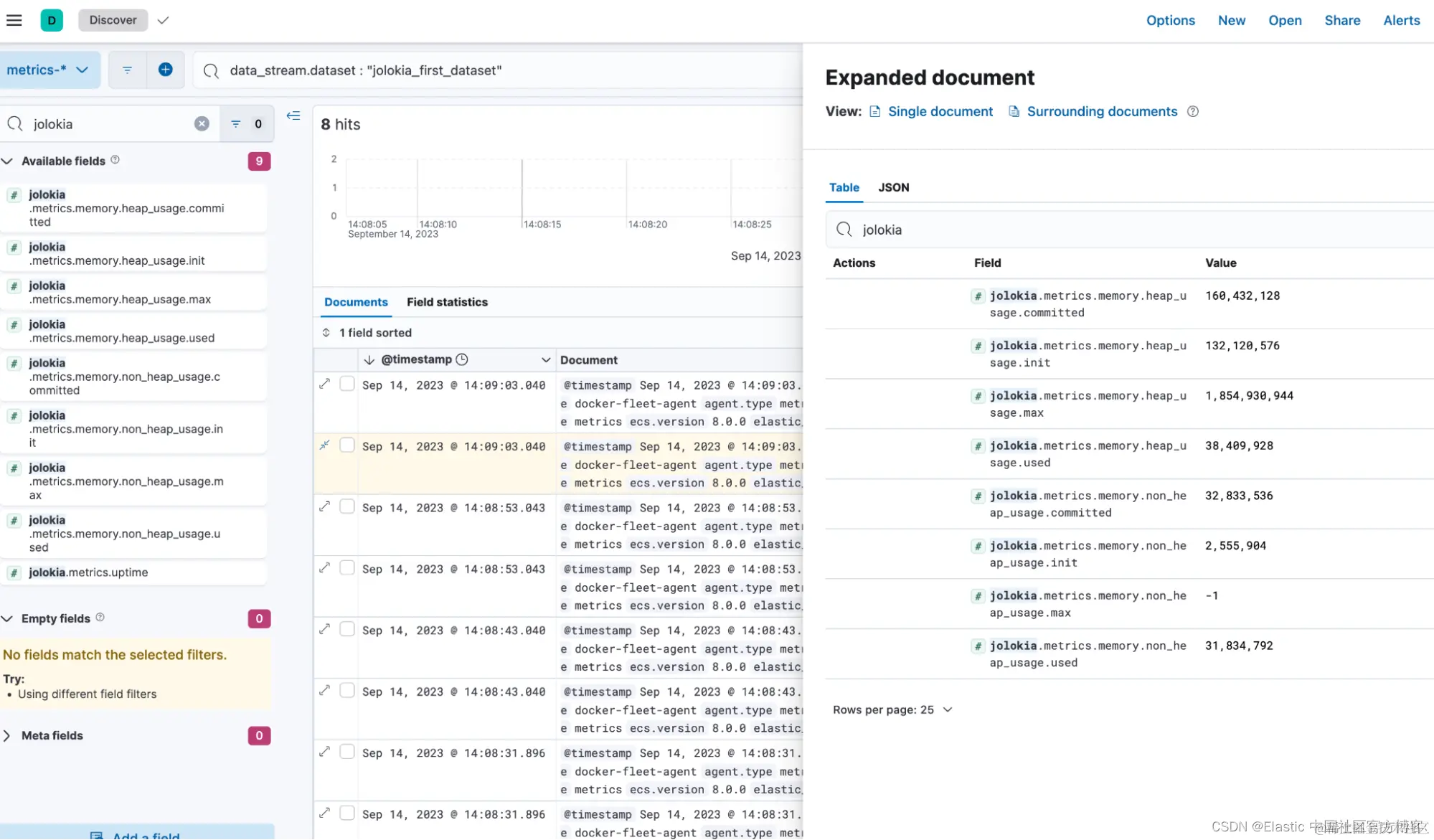This screenshot has width=1434, height=840.
Task: Click help icon beside Surrounding documents
Action: point(1192,111)
